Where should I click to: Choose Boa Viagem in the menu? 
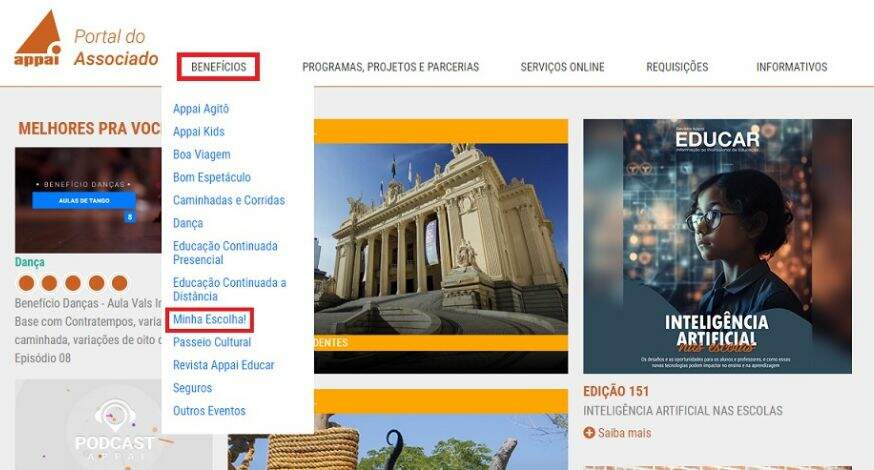(x=201, y=154)
